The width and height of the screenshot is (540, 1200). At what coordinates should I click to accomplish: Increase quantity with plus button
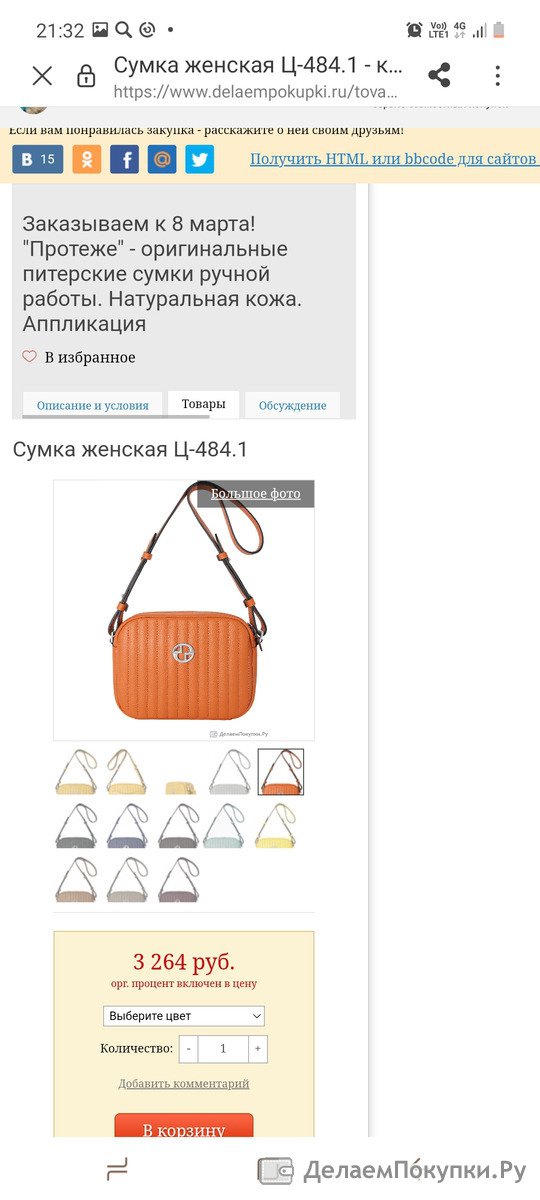(258, 1049)
